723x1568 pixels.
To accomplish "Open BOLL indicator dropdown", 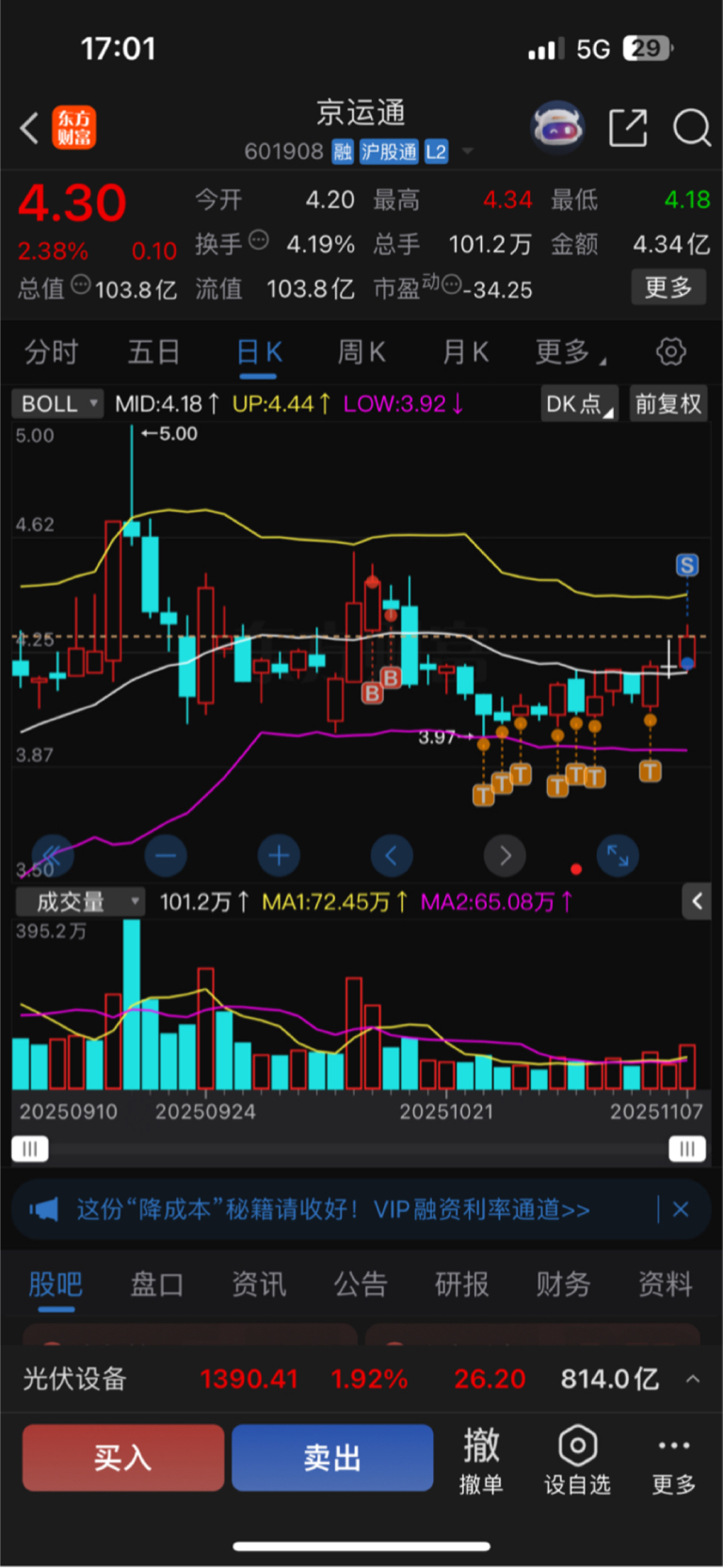I will pos(56,404).
